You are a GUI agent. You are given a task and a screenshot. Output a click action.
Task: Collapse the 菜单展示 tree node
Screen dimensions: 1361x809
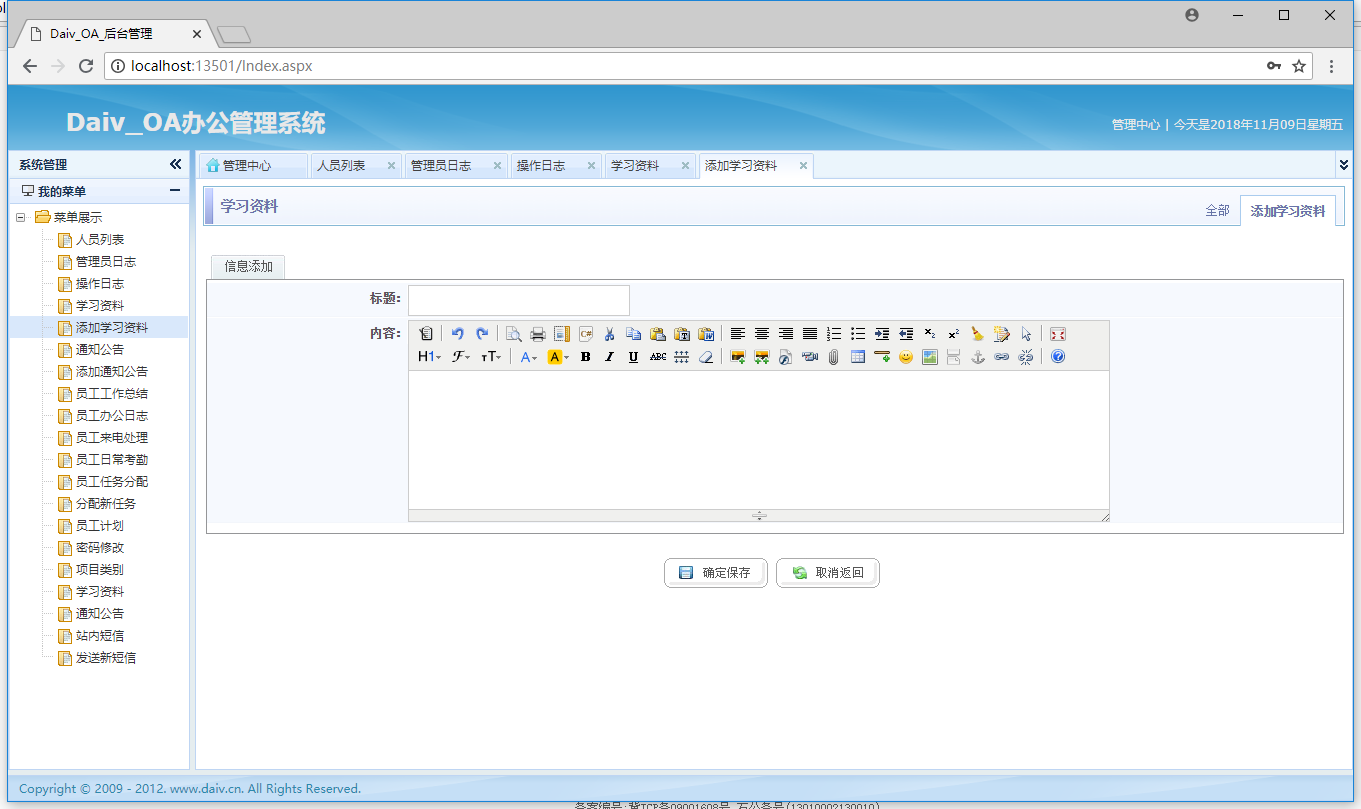click(20, 218)
